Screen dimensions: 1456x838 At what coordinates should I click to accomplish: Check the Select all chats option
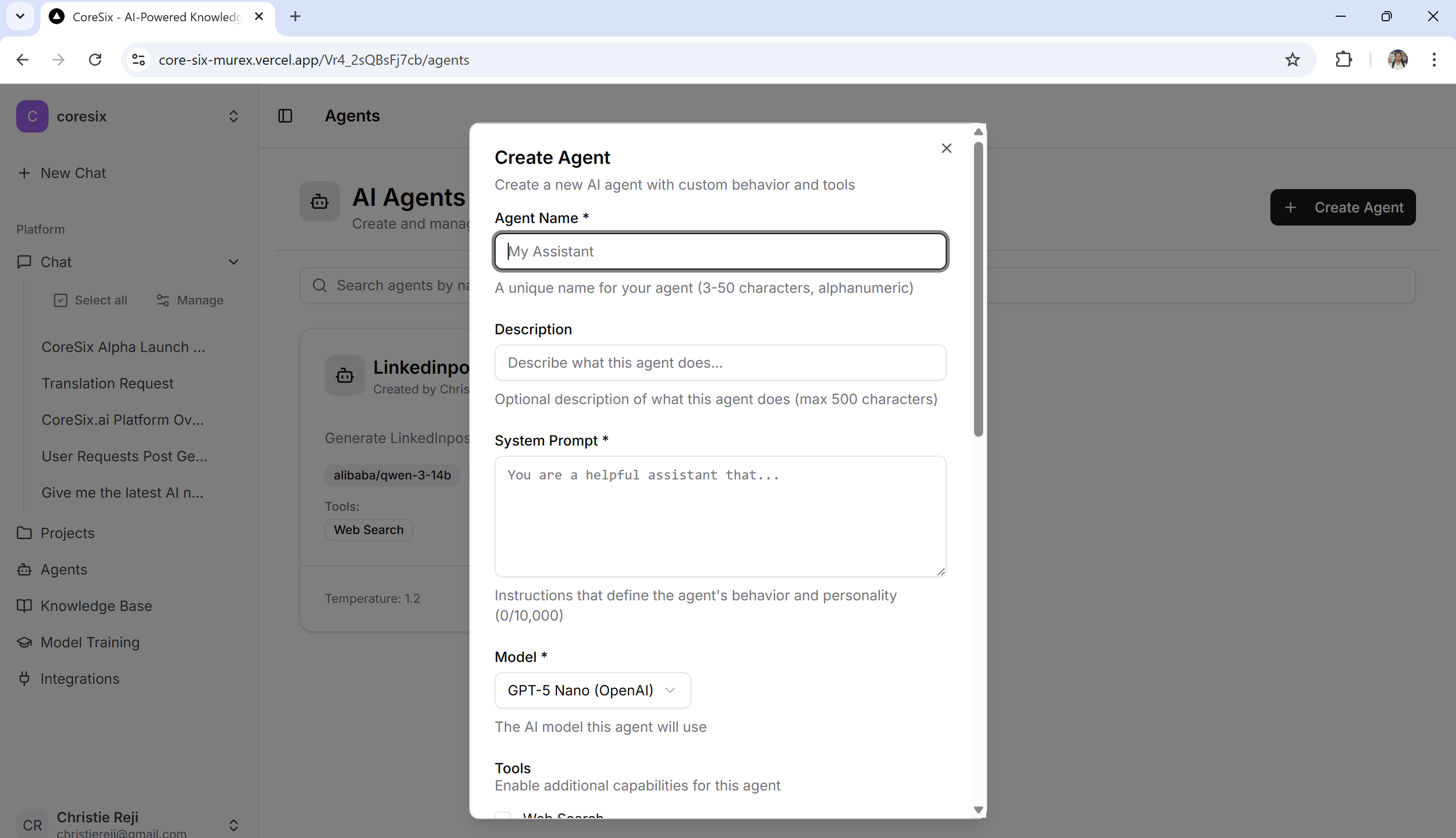[91, 300]
